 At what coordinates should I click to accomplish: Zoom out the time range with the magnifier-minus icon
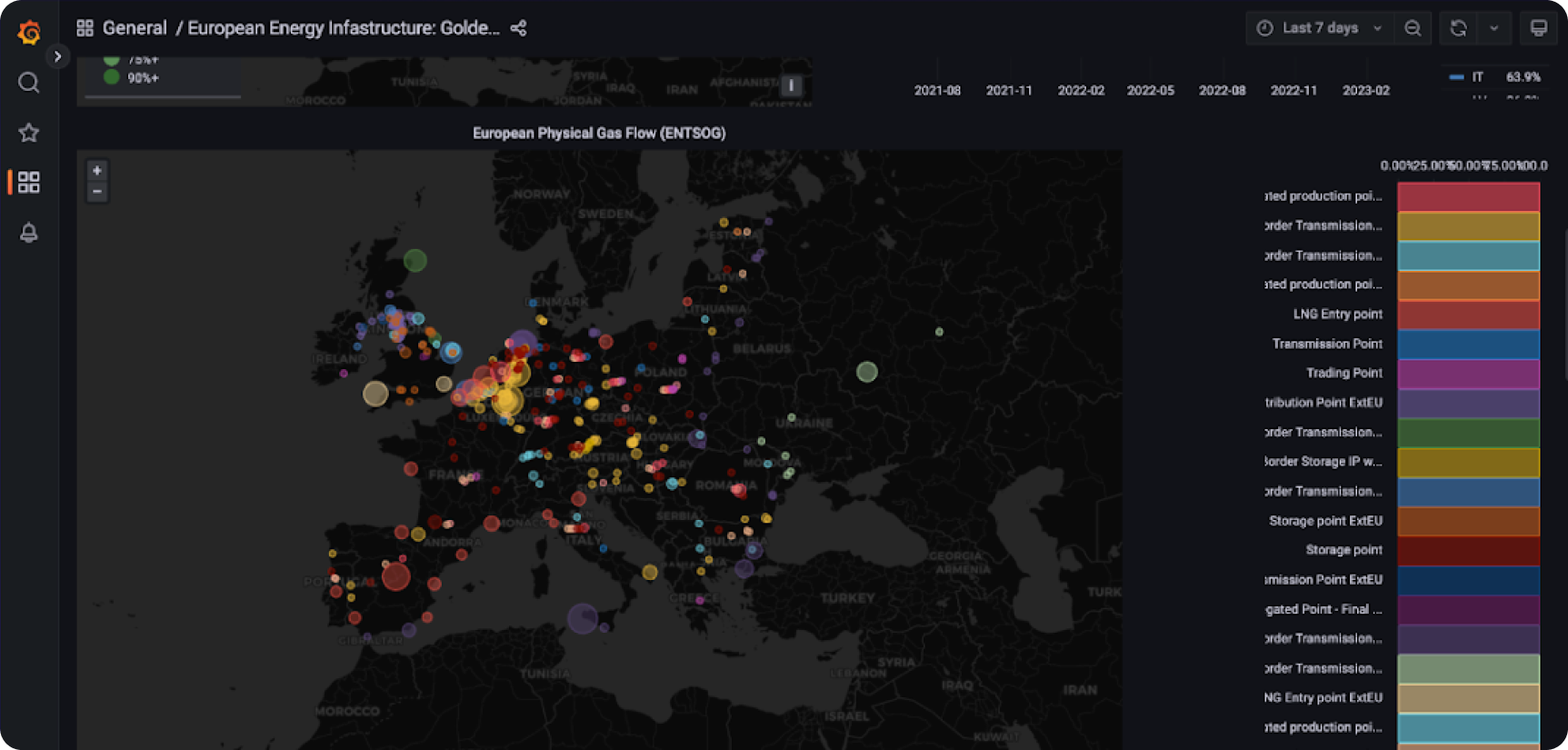click(x=1413, y=28)
